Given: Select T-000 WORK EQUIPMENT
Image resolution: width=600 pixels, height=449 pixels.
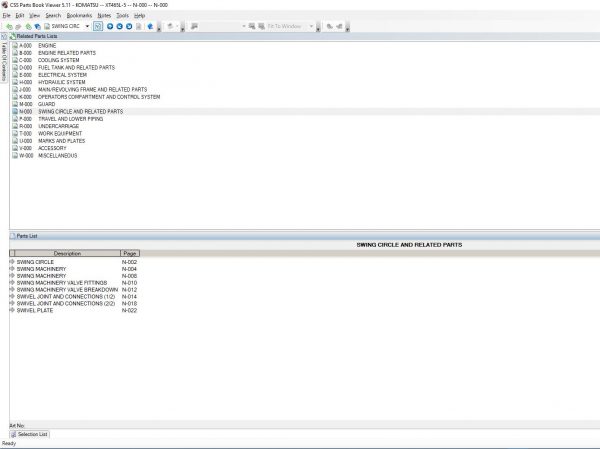Looking at the screenshot, I should tap(47, 134).
